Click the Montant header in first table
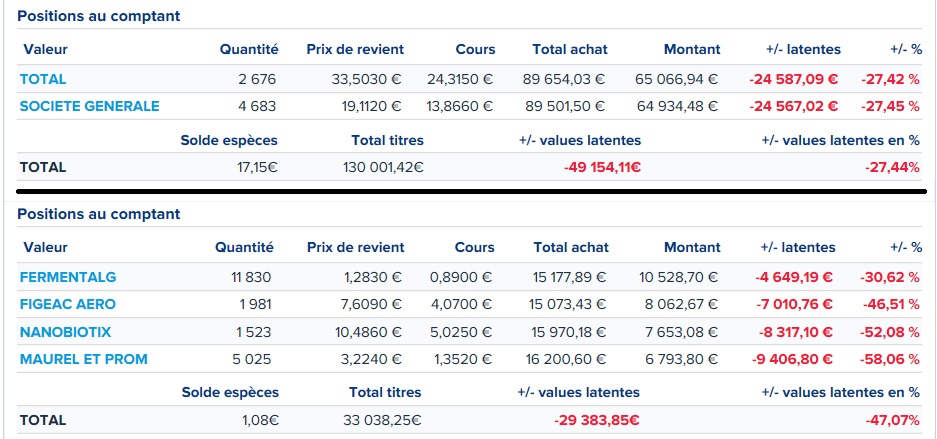 point(692,49)
